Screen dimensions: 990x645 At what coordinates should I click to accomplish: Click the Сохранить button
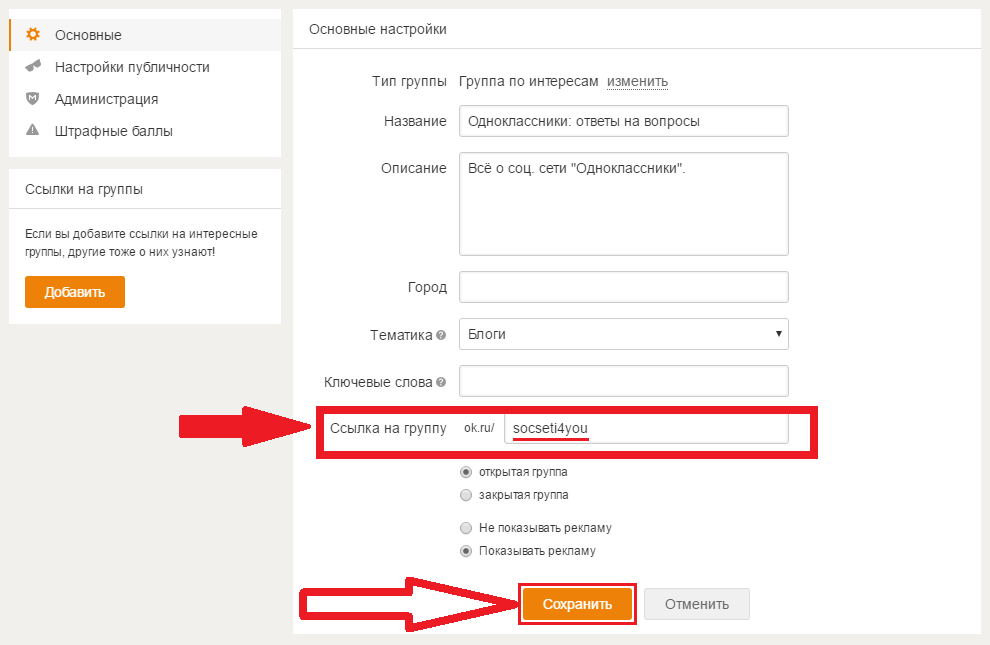click(577, 604)
